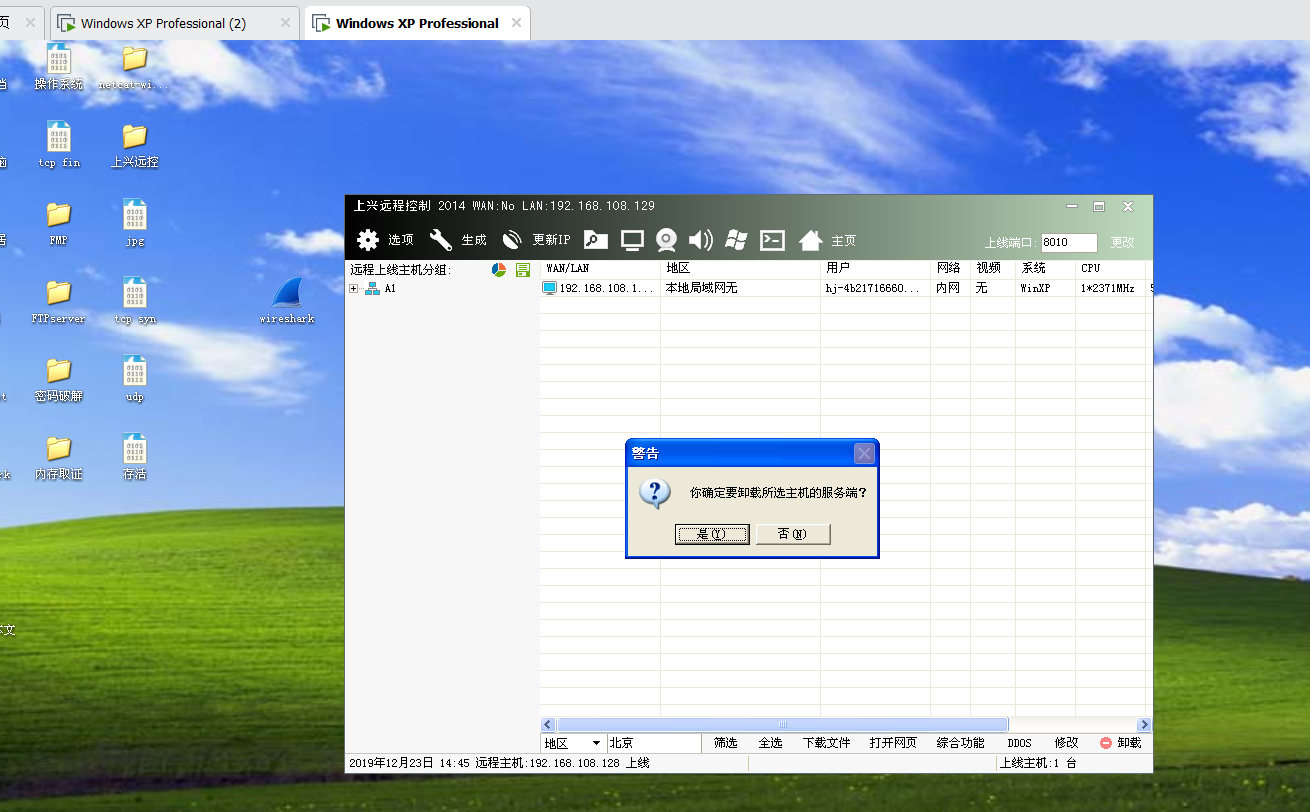
Task: Click the 筛选 filter button
Action: tap(725, 743)
